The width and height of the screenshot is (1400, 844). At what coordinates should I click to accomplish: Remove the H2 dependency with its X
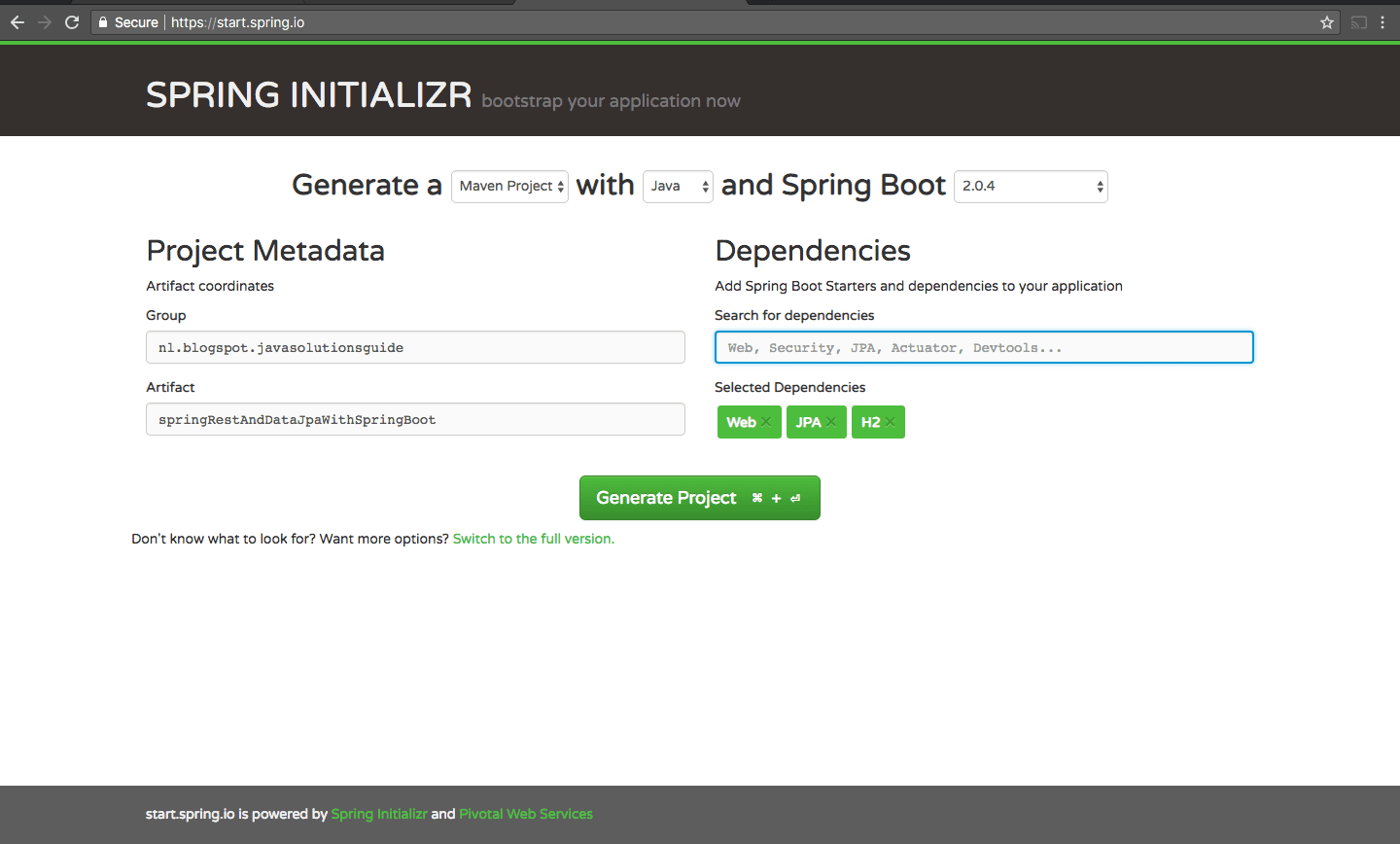coord(890,422)
